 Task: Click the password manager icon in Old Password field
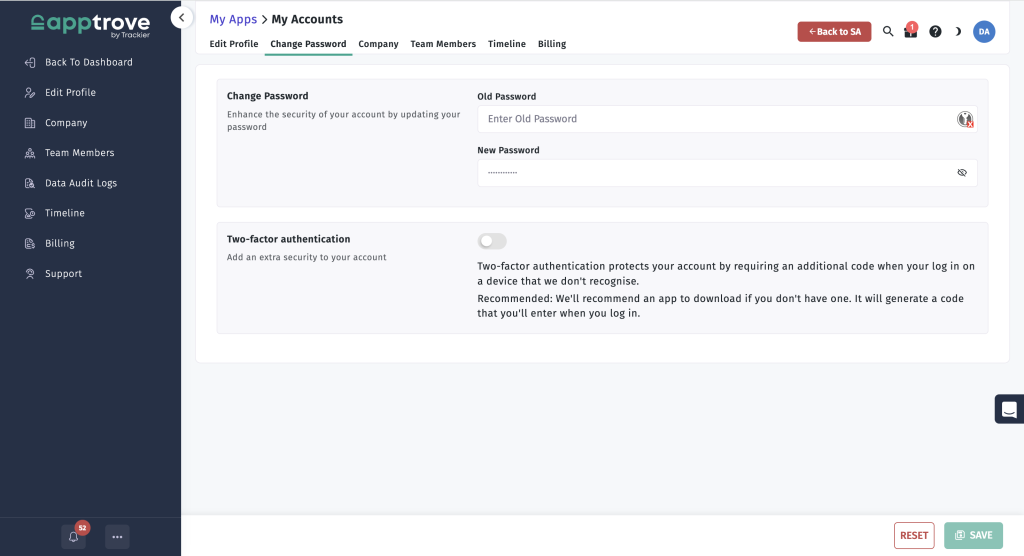click(x=965, y=119)
